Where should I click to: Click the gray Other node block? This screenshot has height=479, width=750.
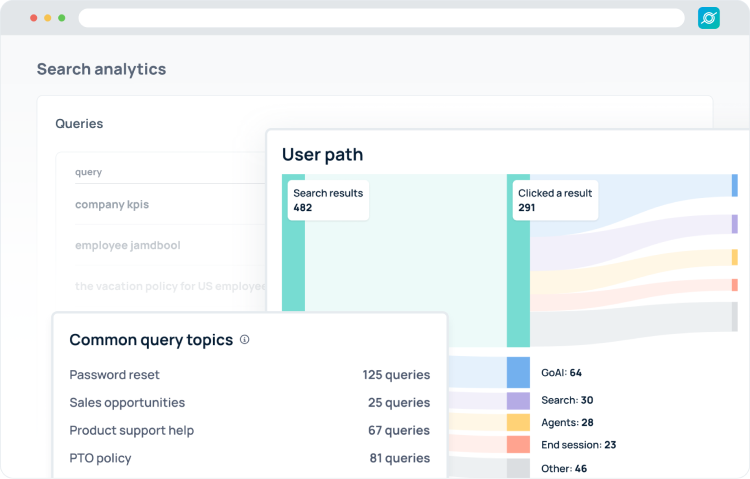click(x=518, y=468)
